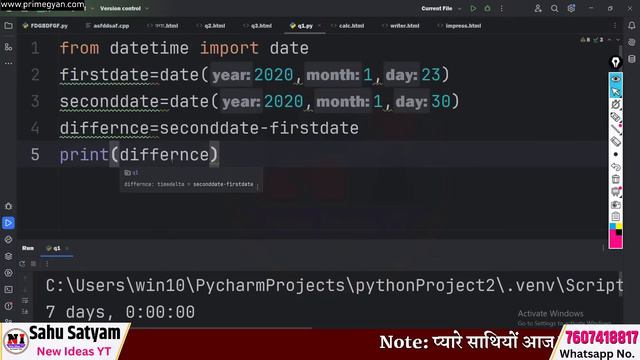
Task: Select the circle shapes tool in the annotation bar
Action: click(616, 104)
